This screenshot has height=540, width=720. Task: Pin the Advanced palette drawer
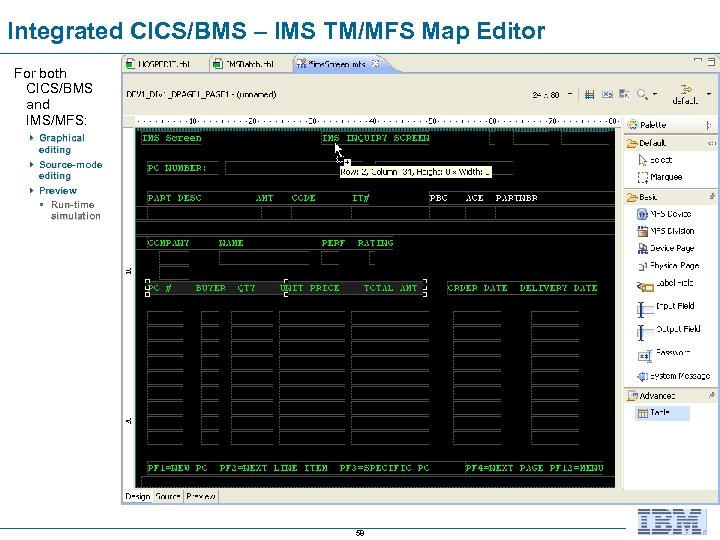[x=711, y=395]
